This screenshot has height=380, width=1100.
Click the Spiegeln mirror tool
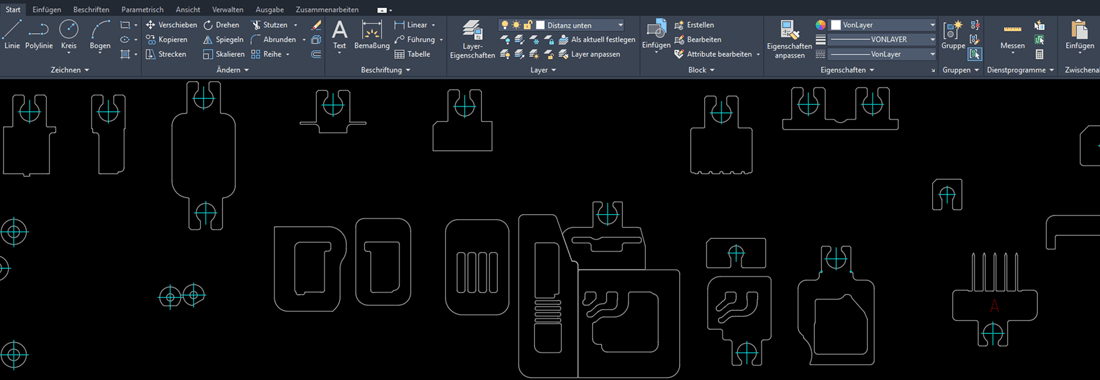(223, 39)
